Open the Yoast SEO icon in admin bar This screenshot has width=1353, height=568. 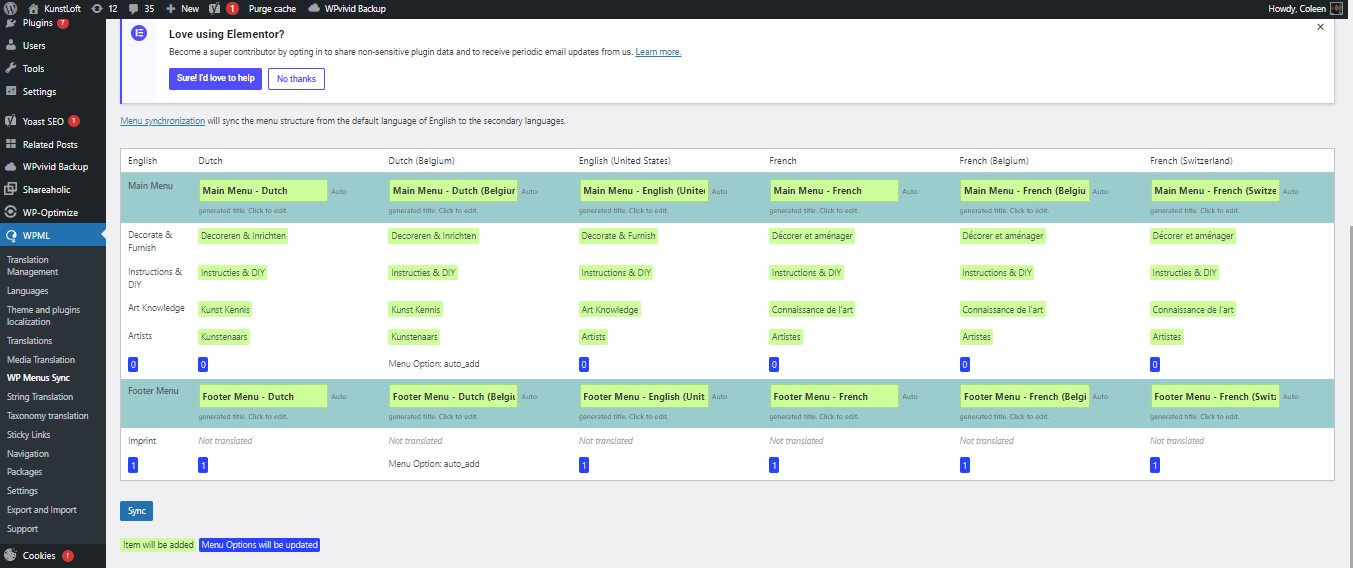coord(215,8)
